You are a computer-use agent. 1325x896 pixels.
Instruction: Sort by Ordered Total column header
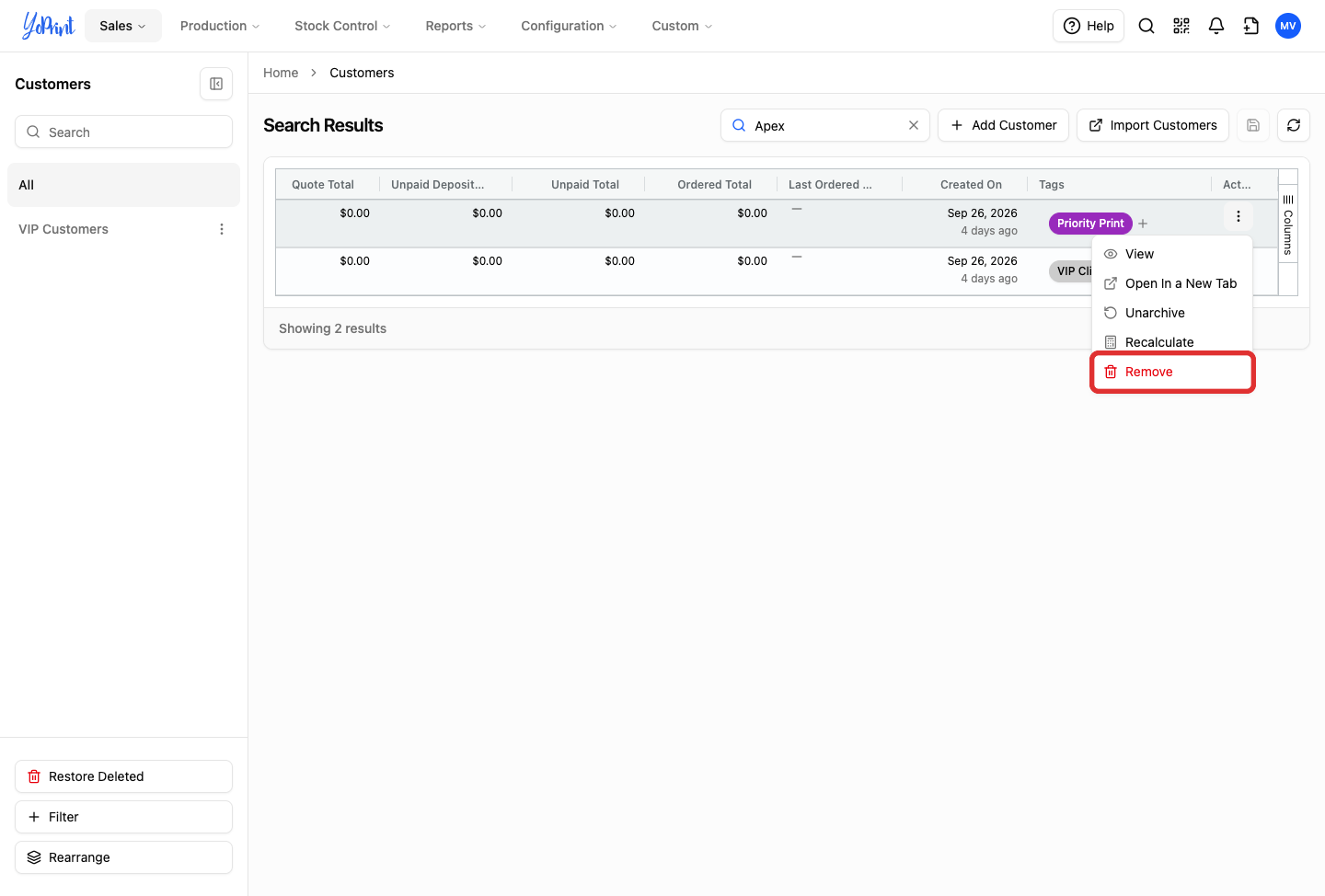click(715, 185)
